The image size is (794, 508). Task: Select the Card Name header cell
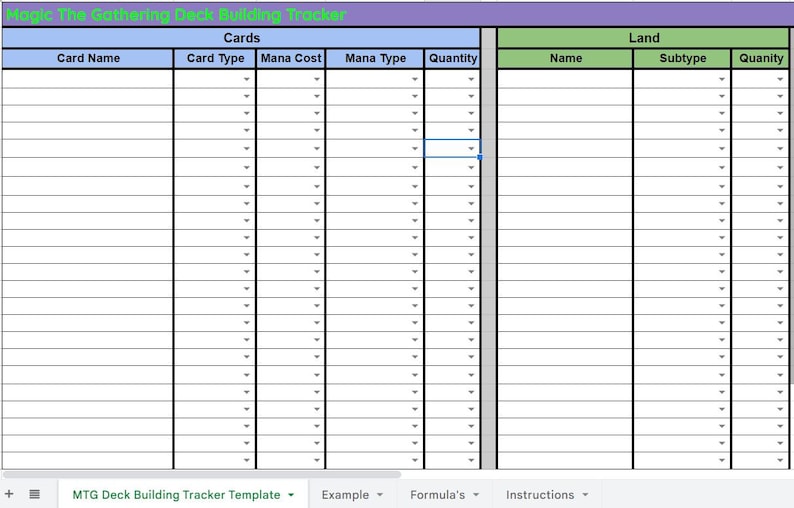[88, 58]
